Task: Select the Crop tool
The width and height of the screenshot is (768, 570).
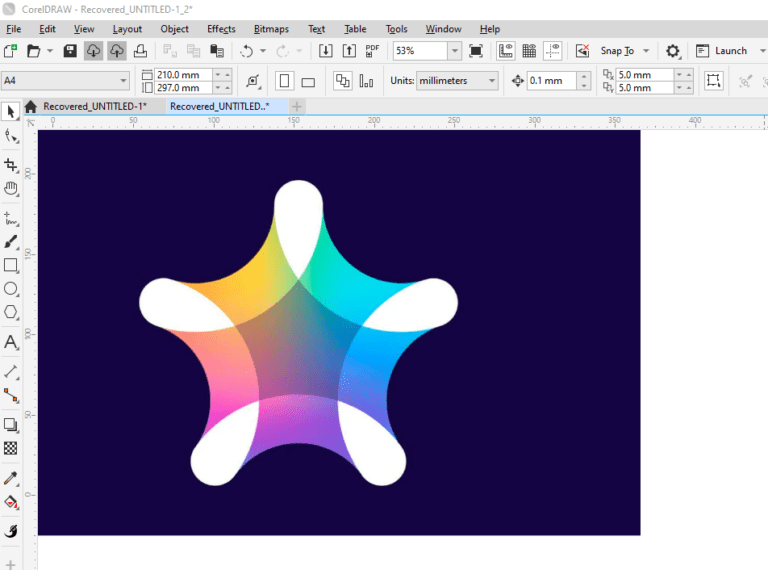Action: [x=11, y=163]
